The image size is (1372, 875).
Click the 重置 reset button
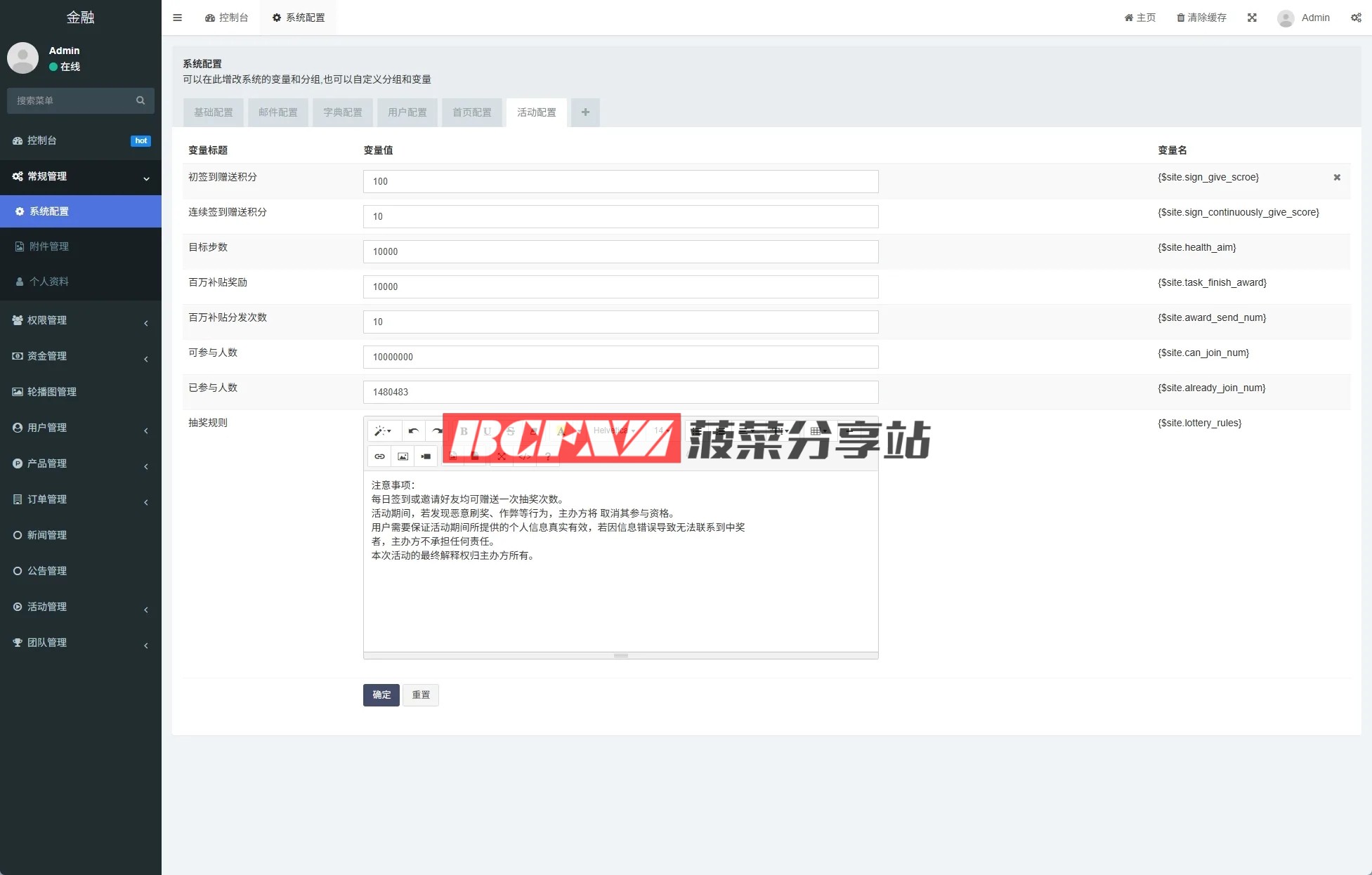pyautogui.click(x=421, y=695)
